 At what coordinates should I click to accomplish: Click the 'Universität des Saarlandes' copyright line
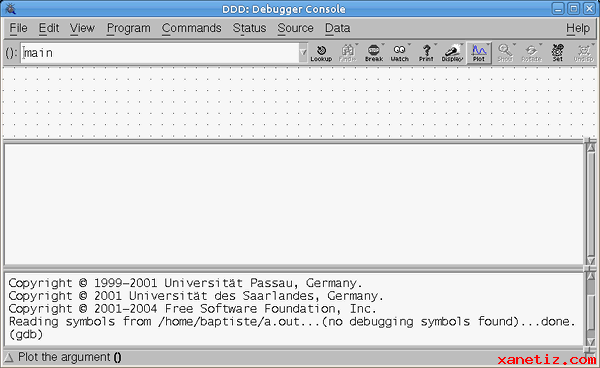[x=196, y=296]
